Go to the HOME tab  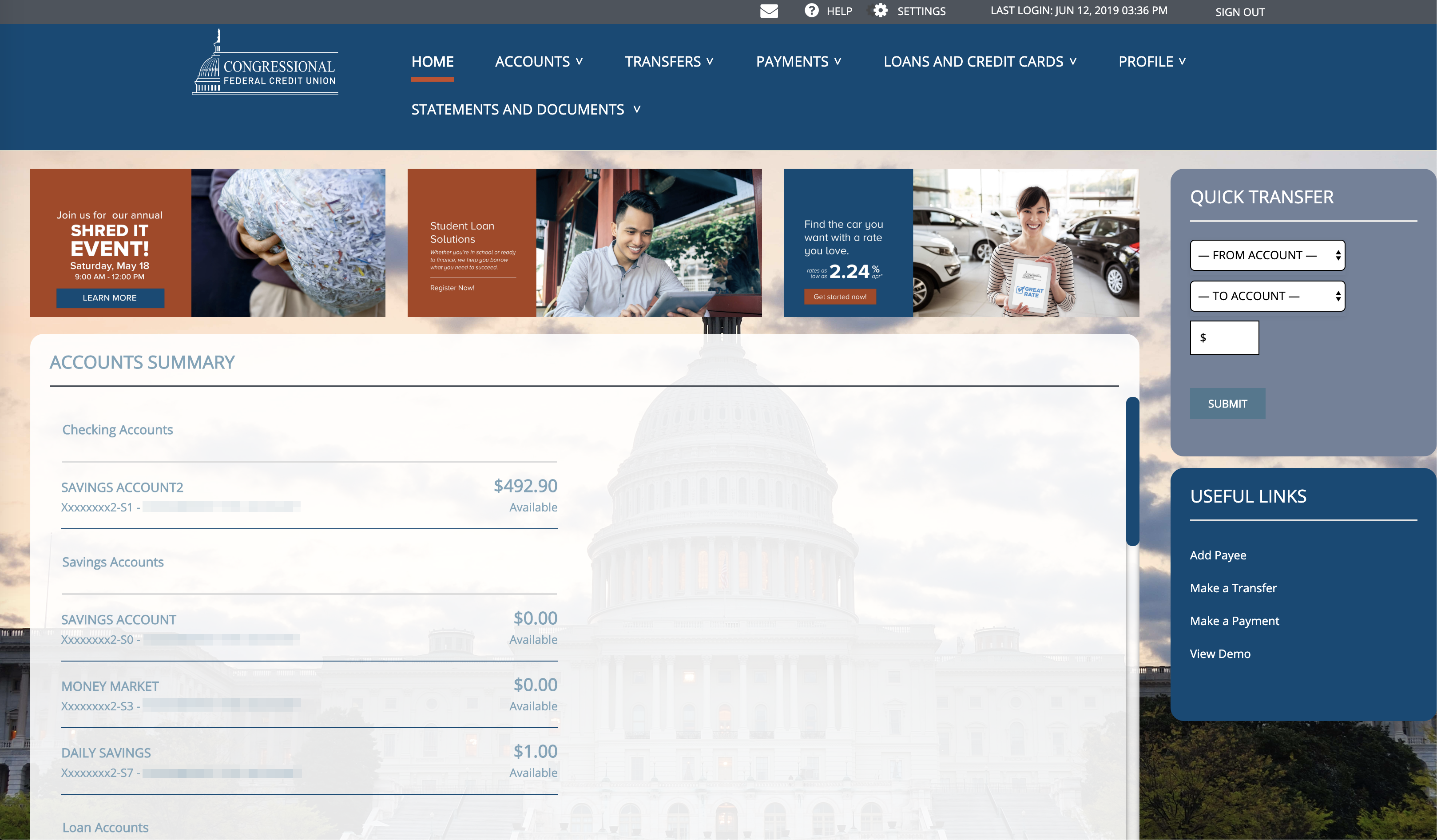click(432, 62)
